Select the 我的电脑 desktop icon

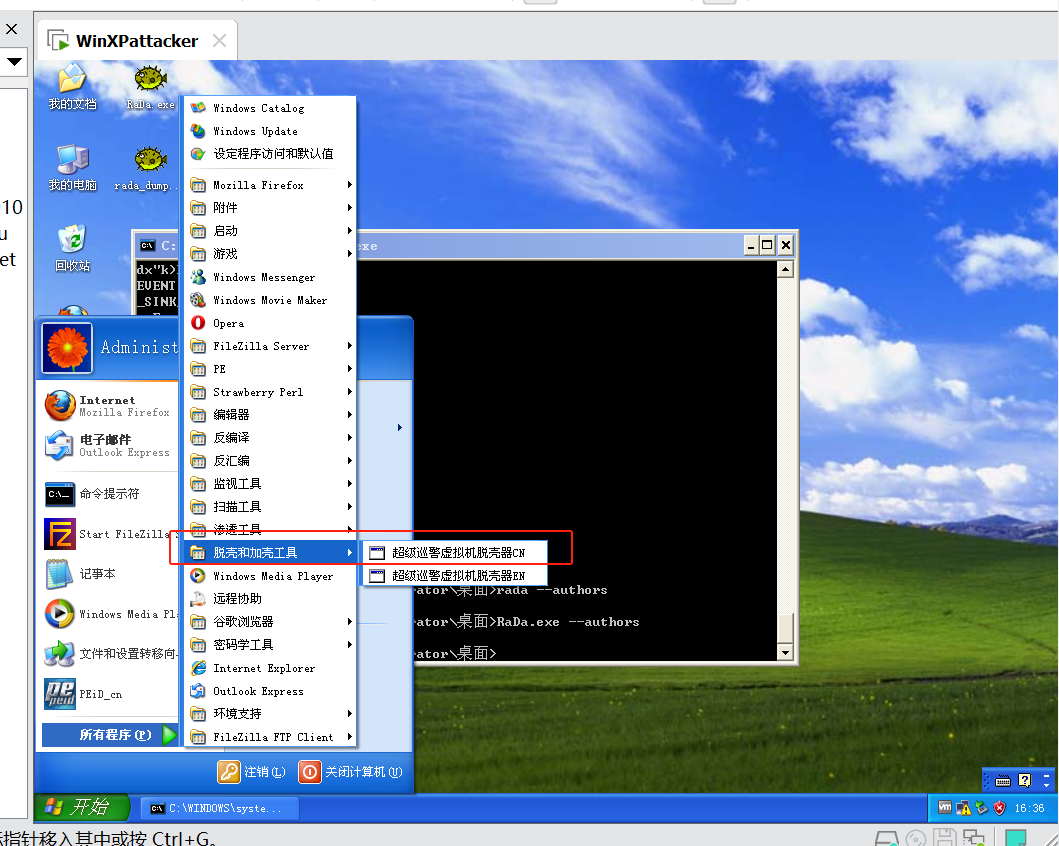click(72, 167)
